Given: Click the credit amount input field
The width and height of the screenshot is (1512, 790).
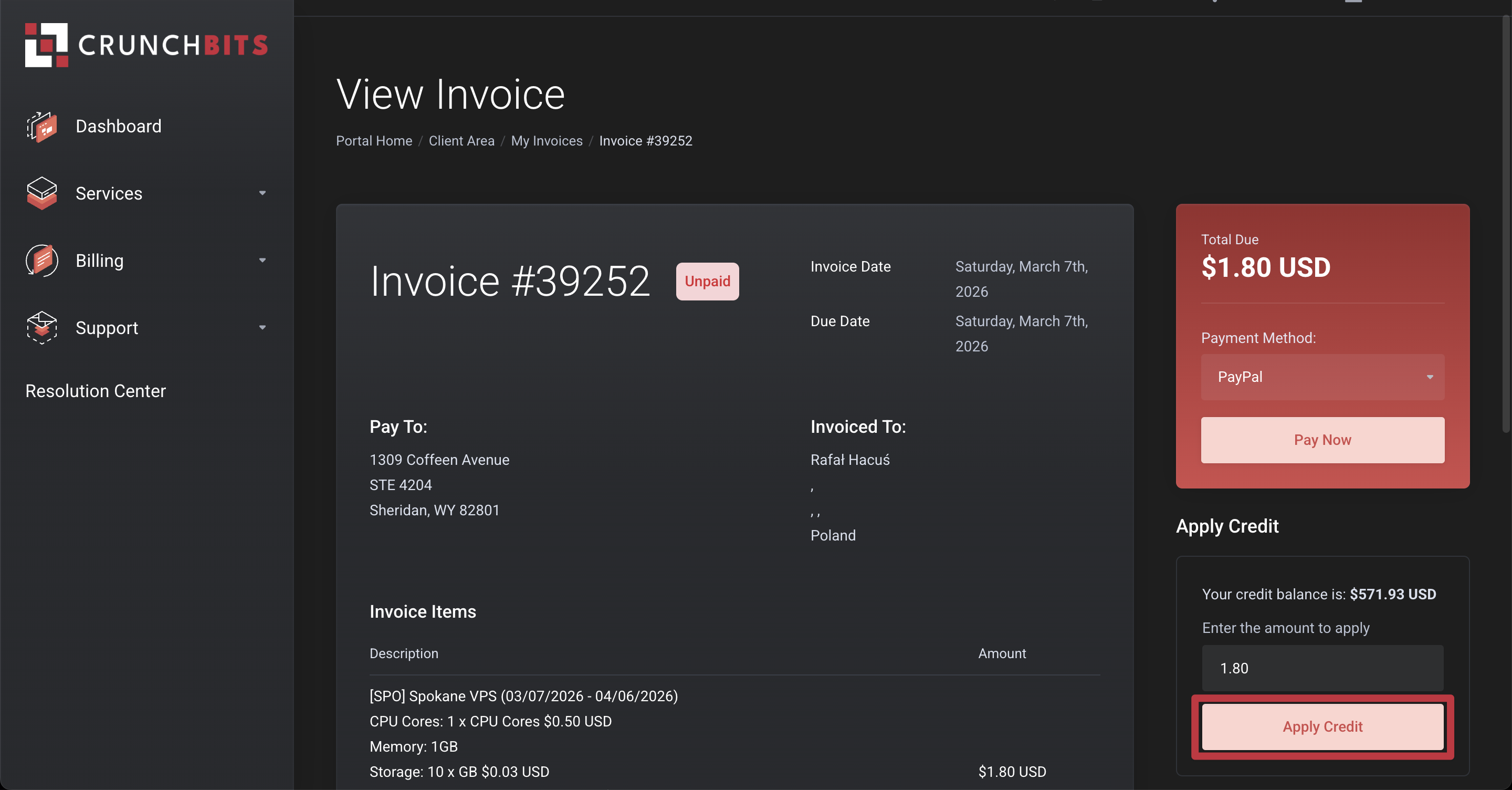Looking at the screenshot, I should pos(1322,669).
